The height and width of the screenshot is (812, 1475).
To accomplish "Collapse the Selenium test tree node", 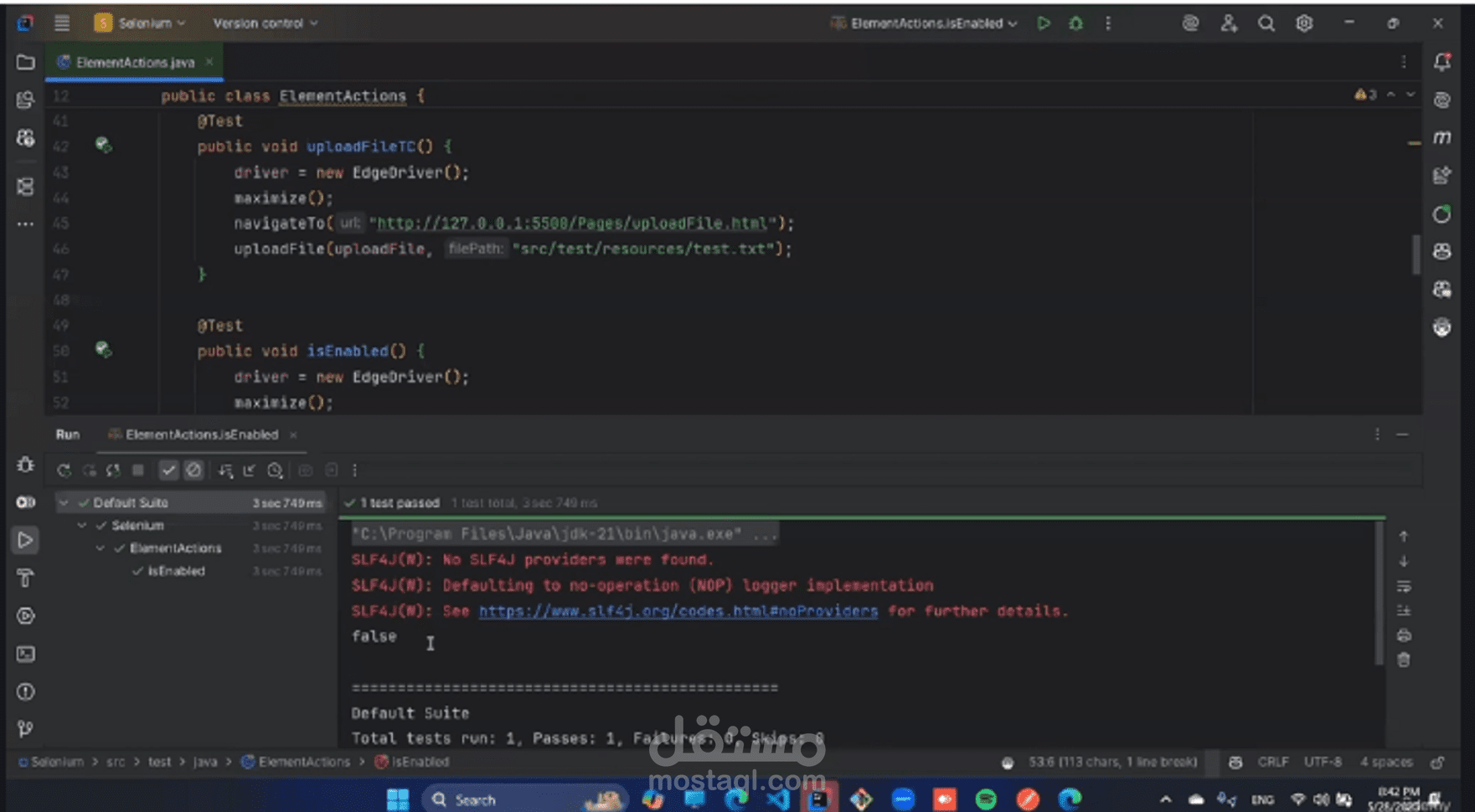I will tap(81, 525).
